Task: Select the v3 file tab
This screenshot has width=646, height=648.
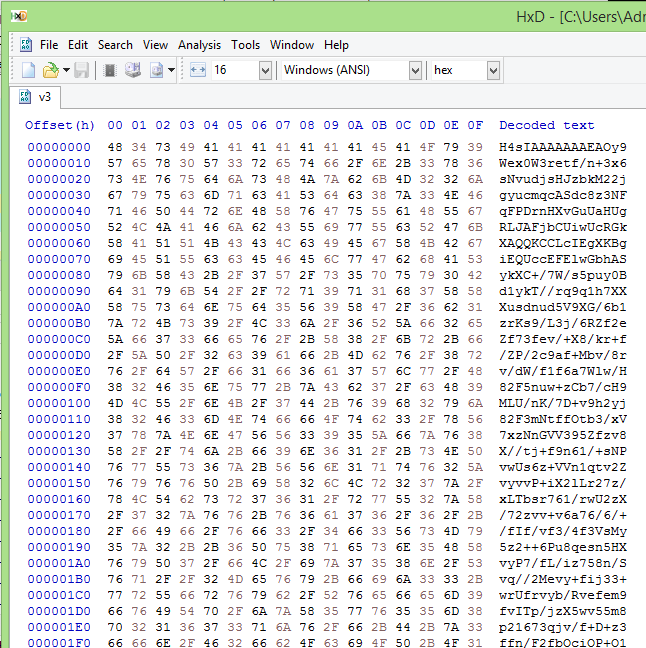Action: coord(36,97)
